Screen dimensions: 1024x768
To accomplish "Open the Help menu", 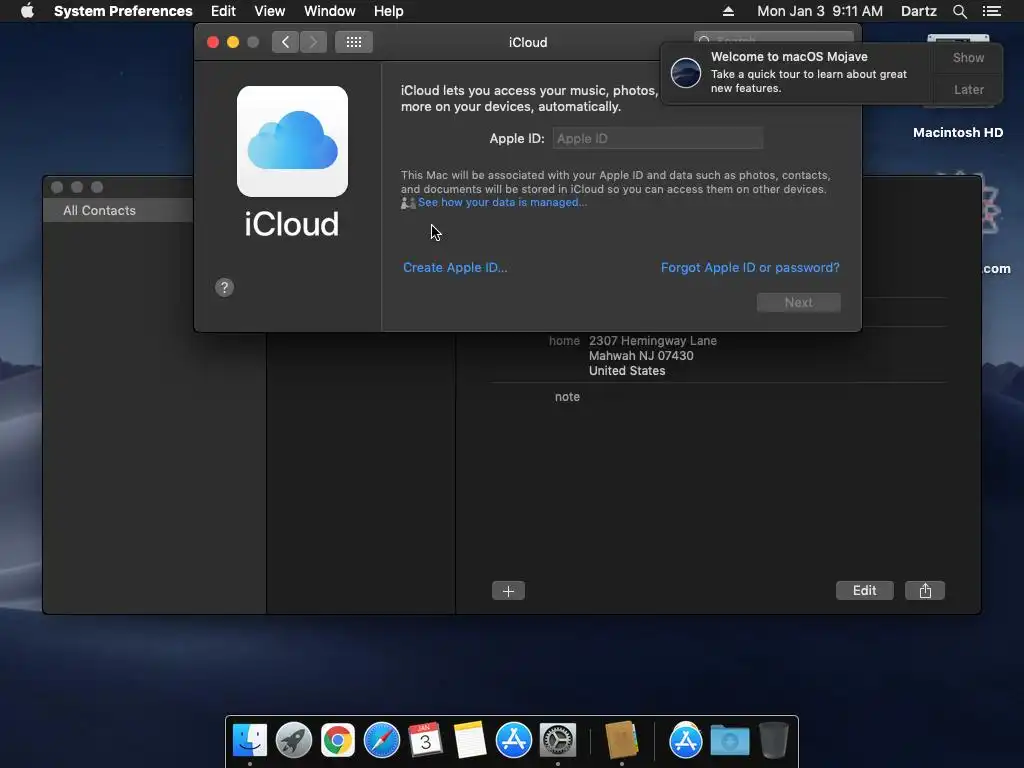I will click(x=388, y=11).
